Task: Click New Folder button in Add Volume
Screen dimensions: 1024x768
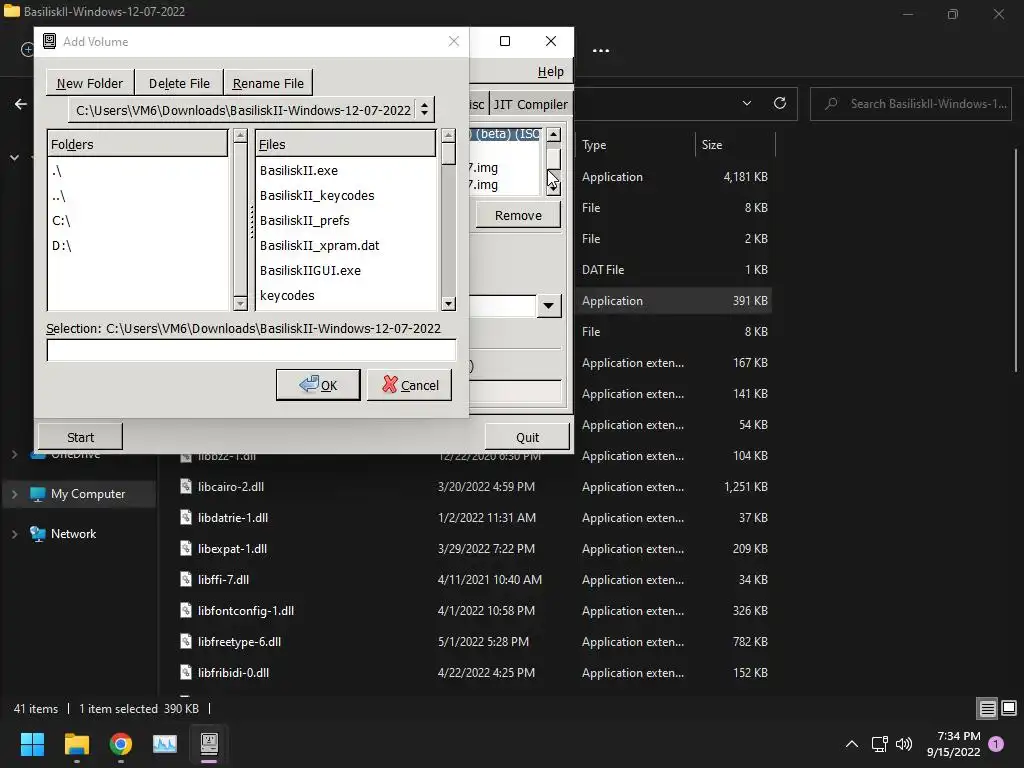Action: (89, 83)
